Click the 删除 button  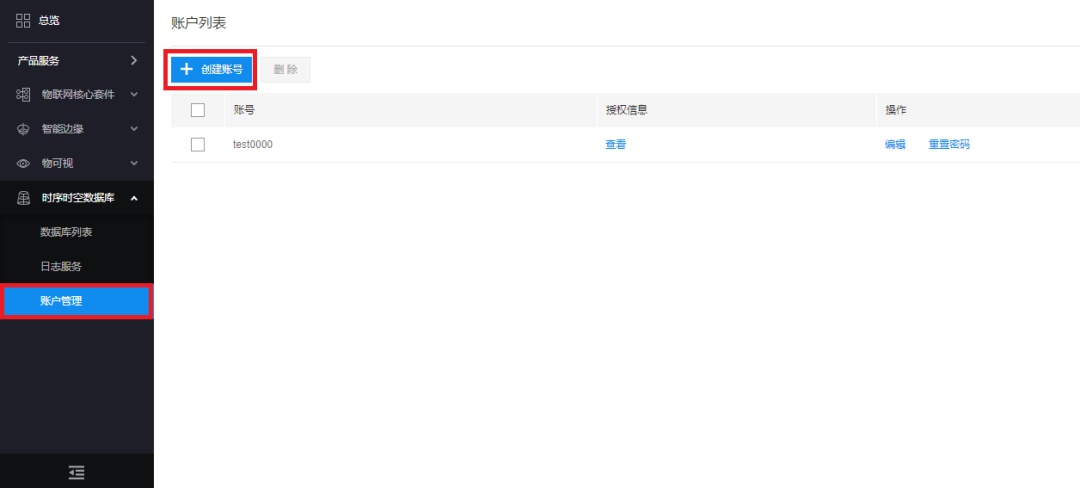click(286, 70)
